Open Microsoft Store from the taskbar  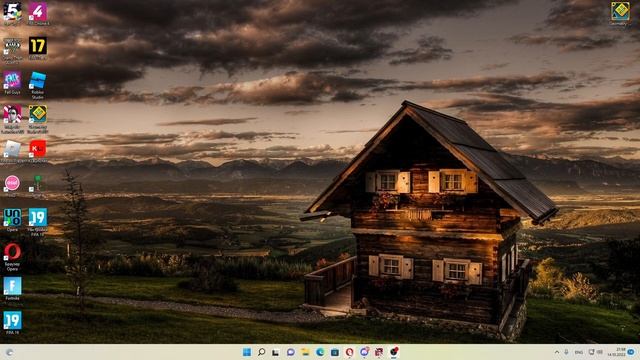[335, 352]
